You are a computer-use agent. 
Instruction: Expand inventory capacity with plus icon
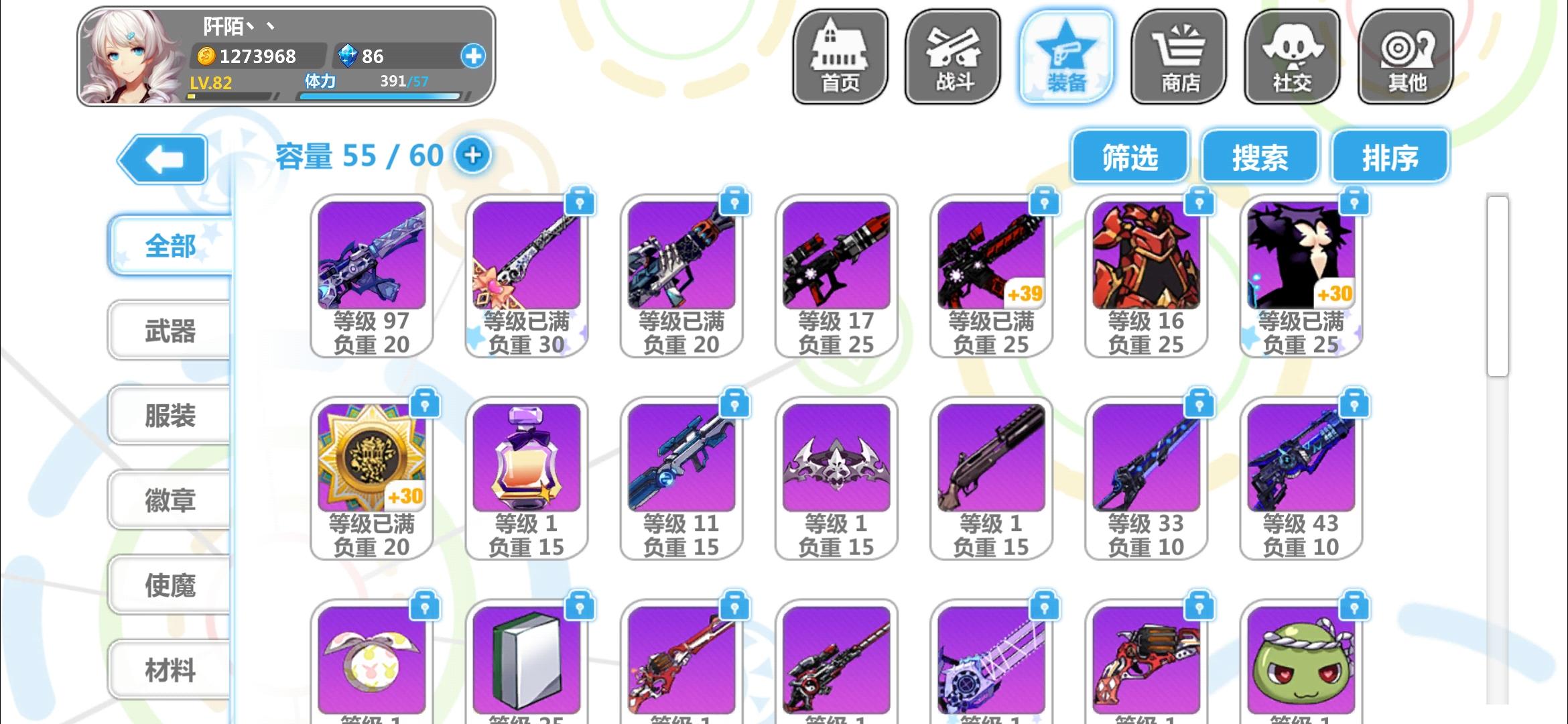click(472, 155)
